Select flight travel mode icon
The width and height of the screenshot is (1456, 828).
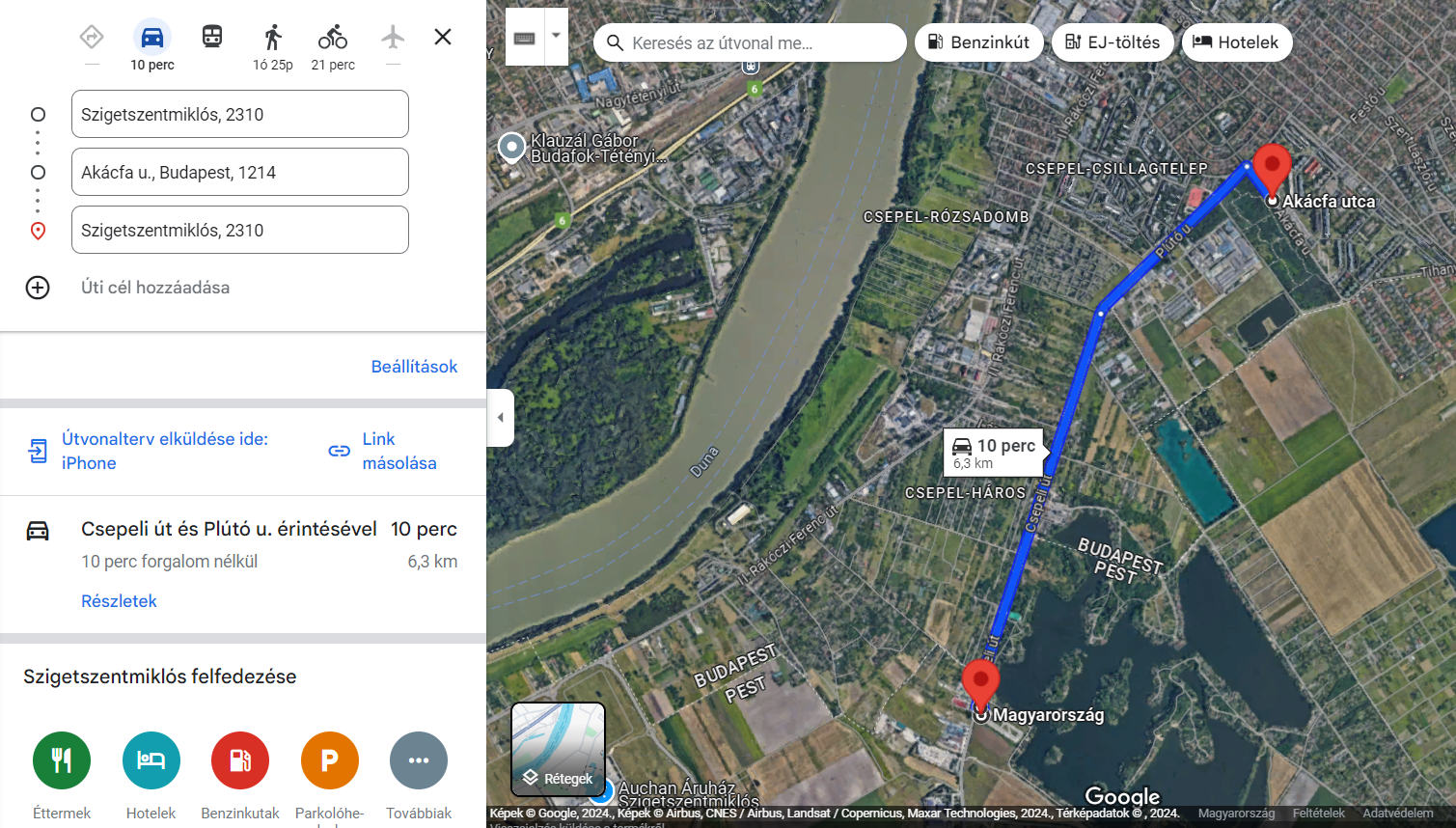[393, 38]
